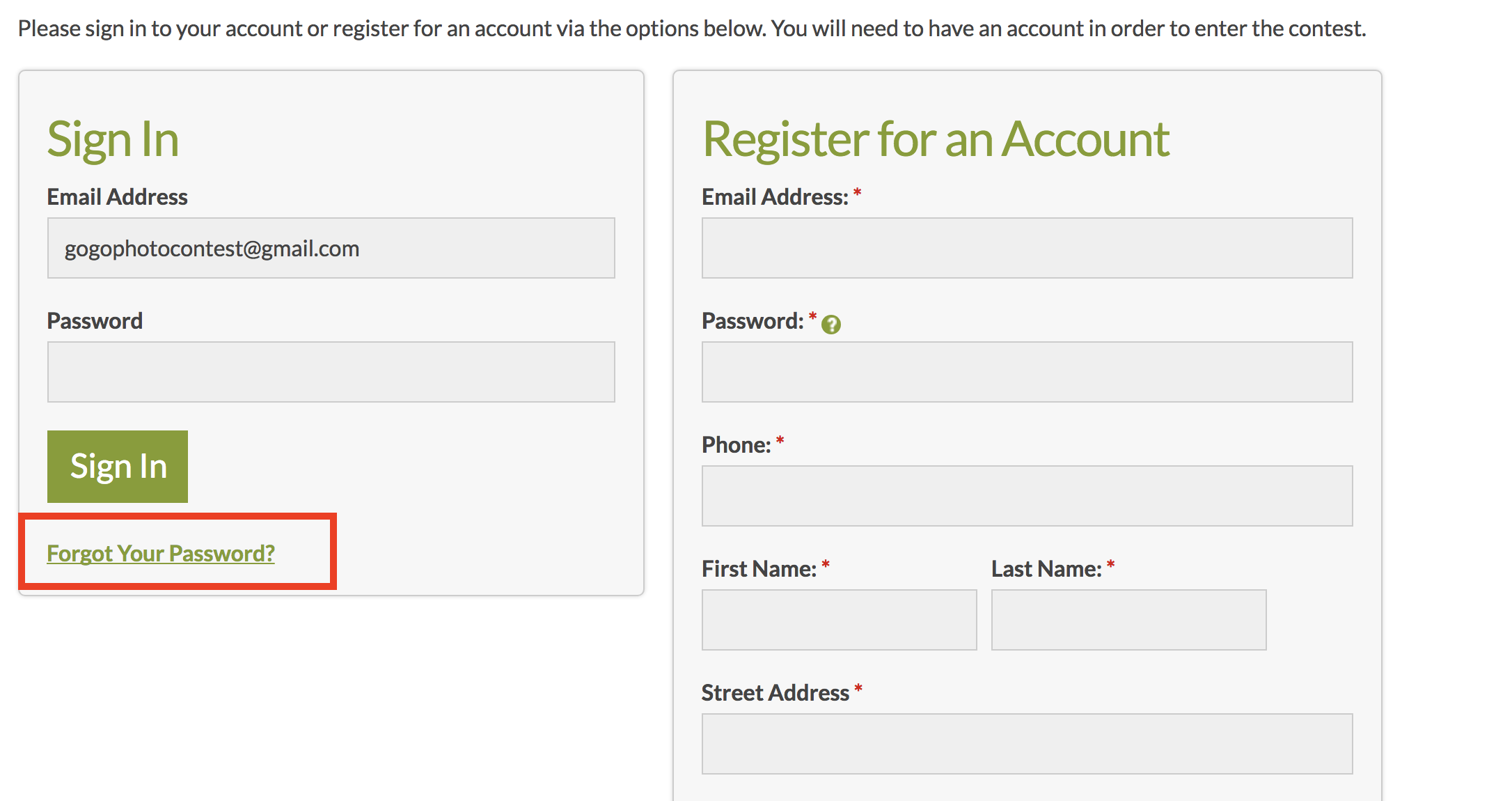Image resolution: width=1512 pixels, height=801 pixels.
Task: Focus the Sign In email address field
Action: click(331, 248)
